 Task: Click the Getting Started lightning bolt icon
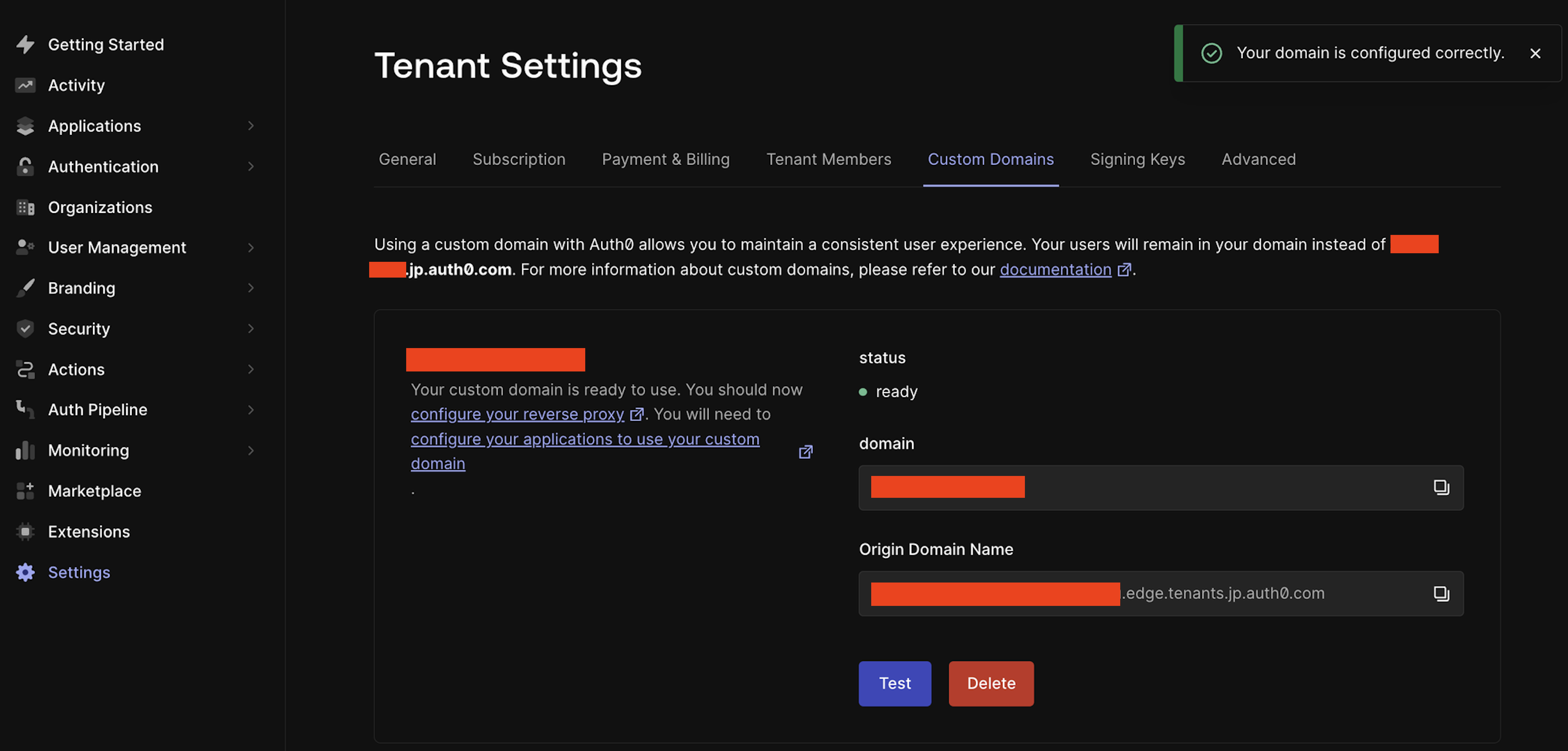tap(25, 45)
